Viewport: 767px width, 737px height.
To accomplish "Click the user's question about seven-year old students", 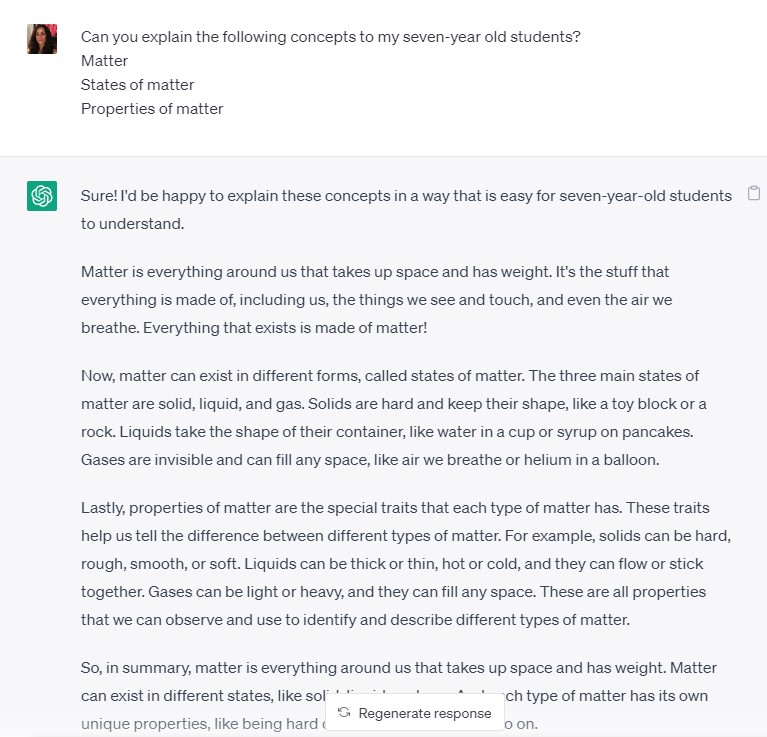I will 331,37.
